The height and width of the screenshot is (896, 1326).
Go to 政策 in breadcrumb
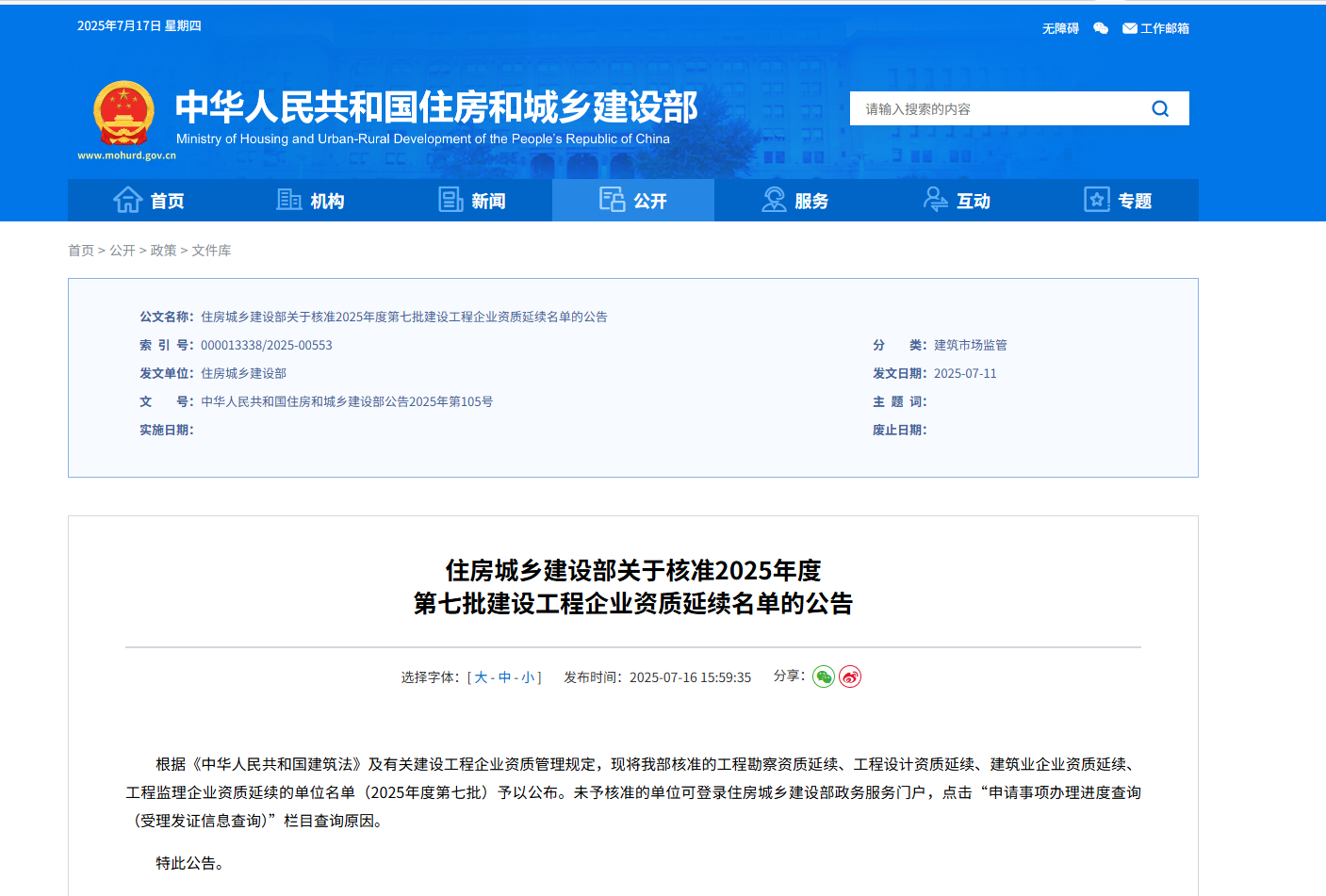point(163,251)
